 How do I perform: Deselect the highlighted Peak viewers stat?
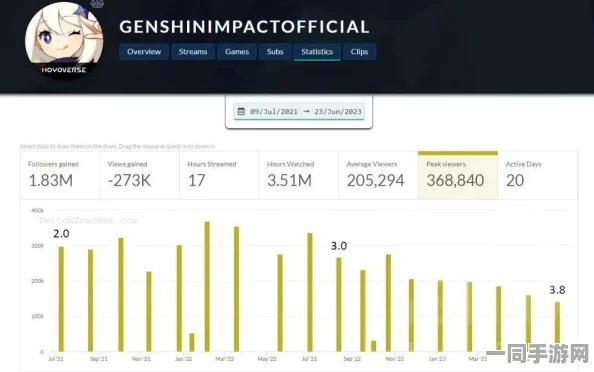click(458, 175)
